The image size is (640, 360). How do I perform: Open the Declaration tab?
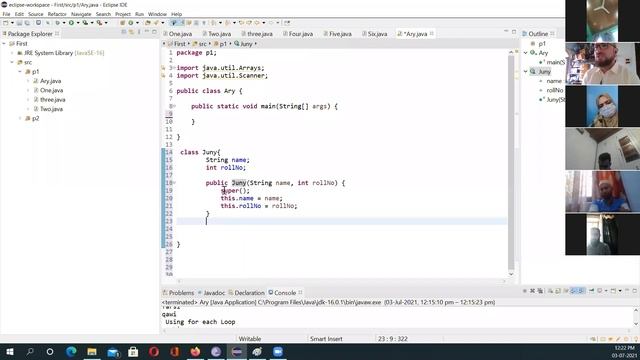click(247, 293)
